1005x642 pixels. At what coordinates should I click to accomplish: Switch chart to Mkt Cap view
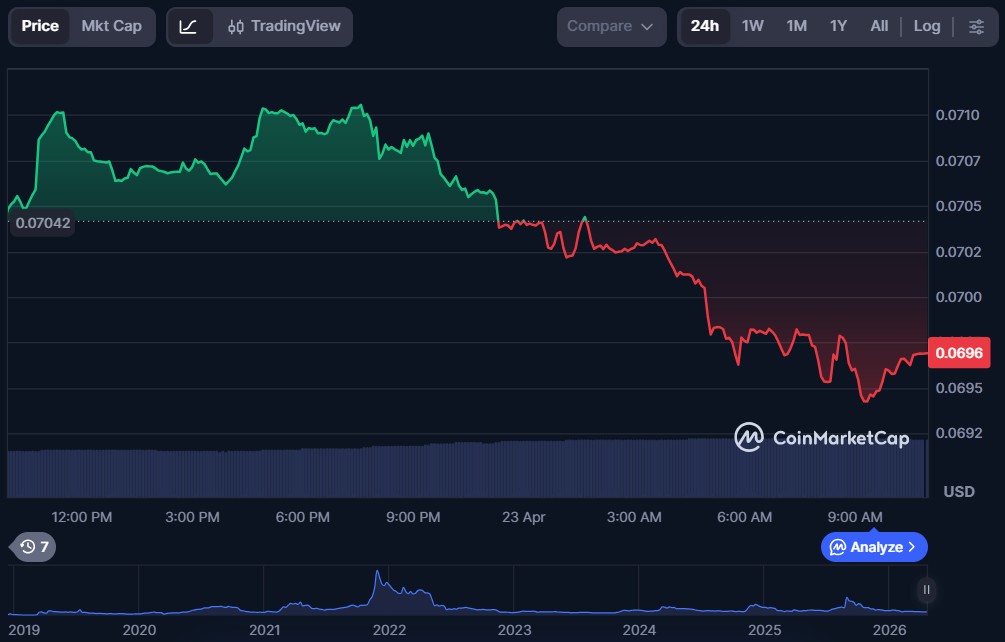tap(111, 26)
